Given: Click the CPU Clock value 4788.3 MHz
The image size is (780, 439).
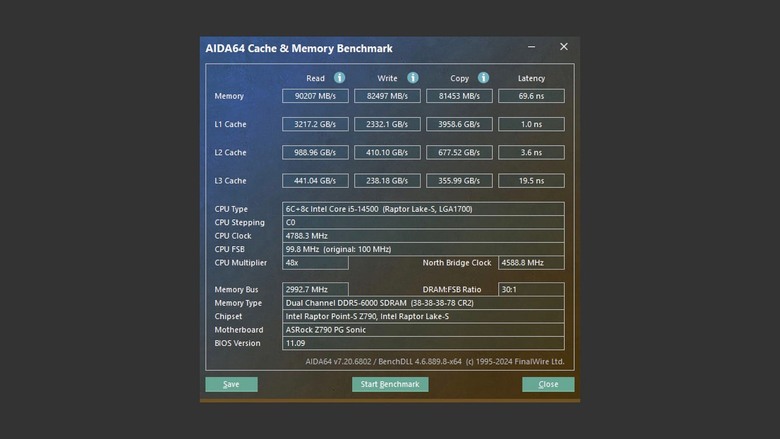Looking at the screenshot, I should (x=423, y=236).
